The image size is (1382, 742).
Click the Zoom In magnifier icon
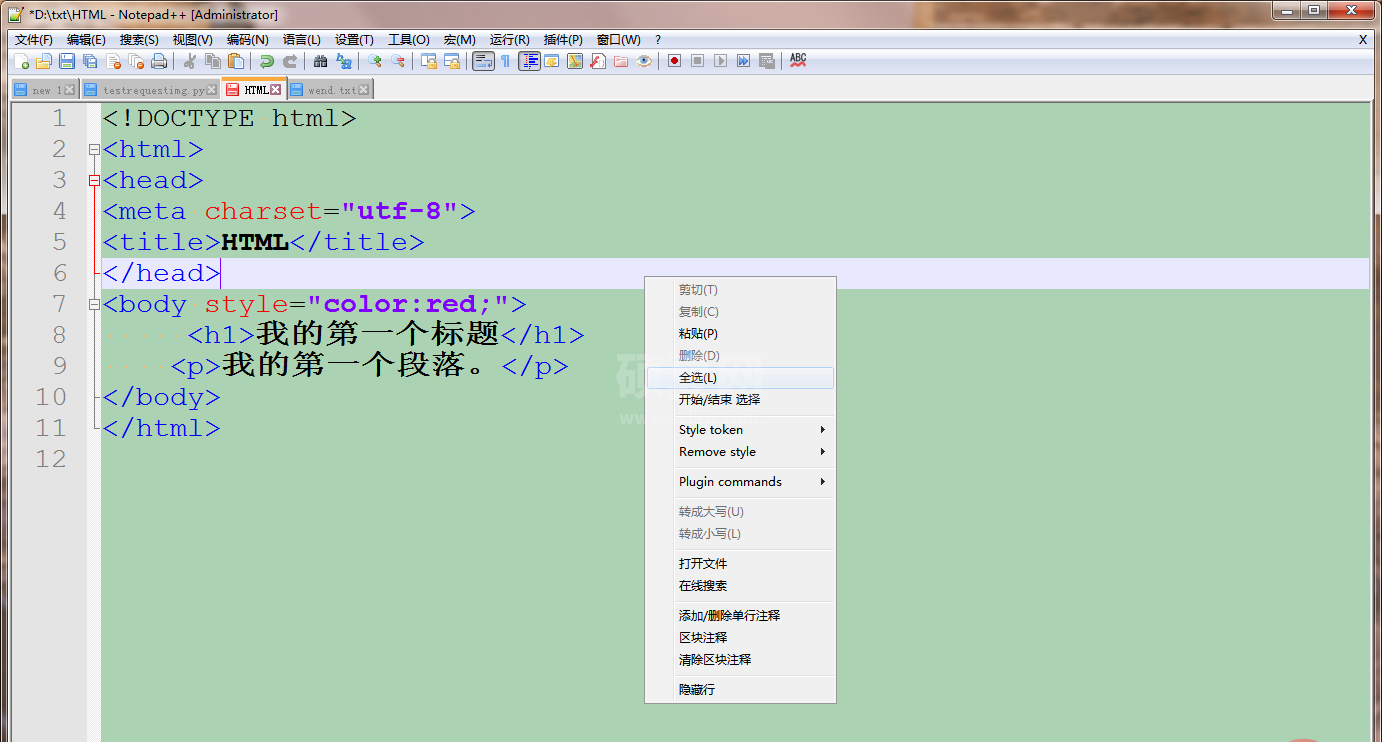coord(374,61)
